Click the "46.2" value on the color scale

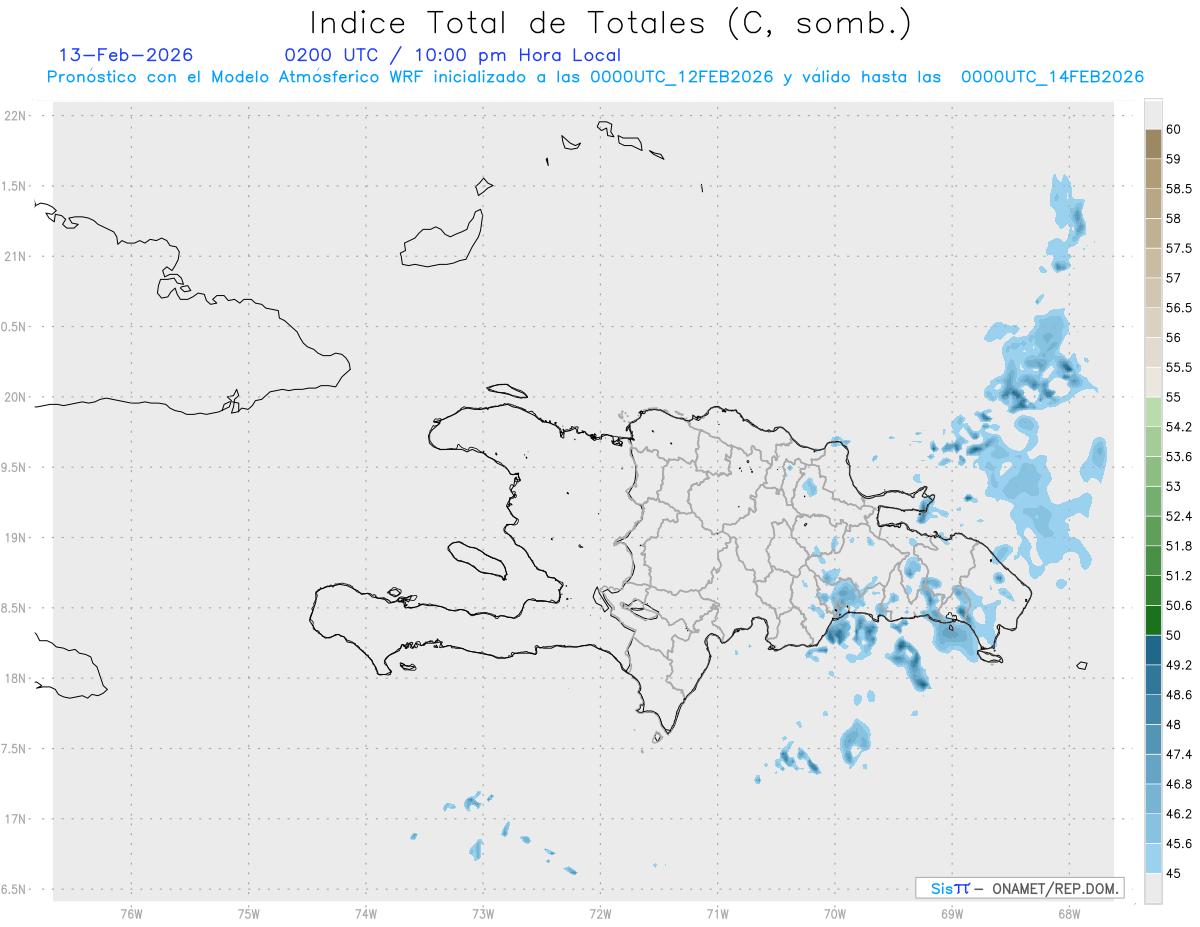[x=1179, y=813]
